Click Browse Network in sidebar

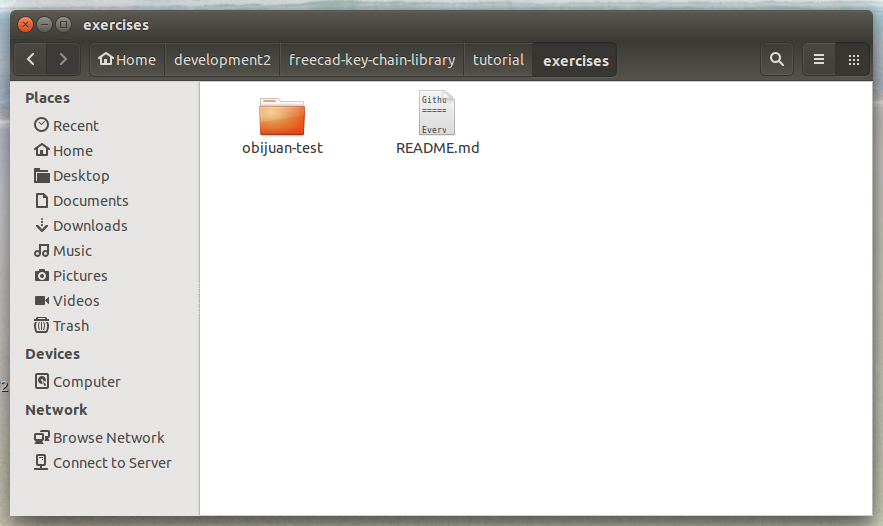[108, 438]
